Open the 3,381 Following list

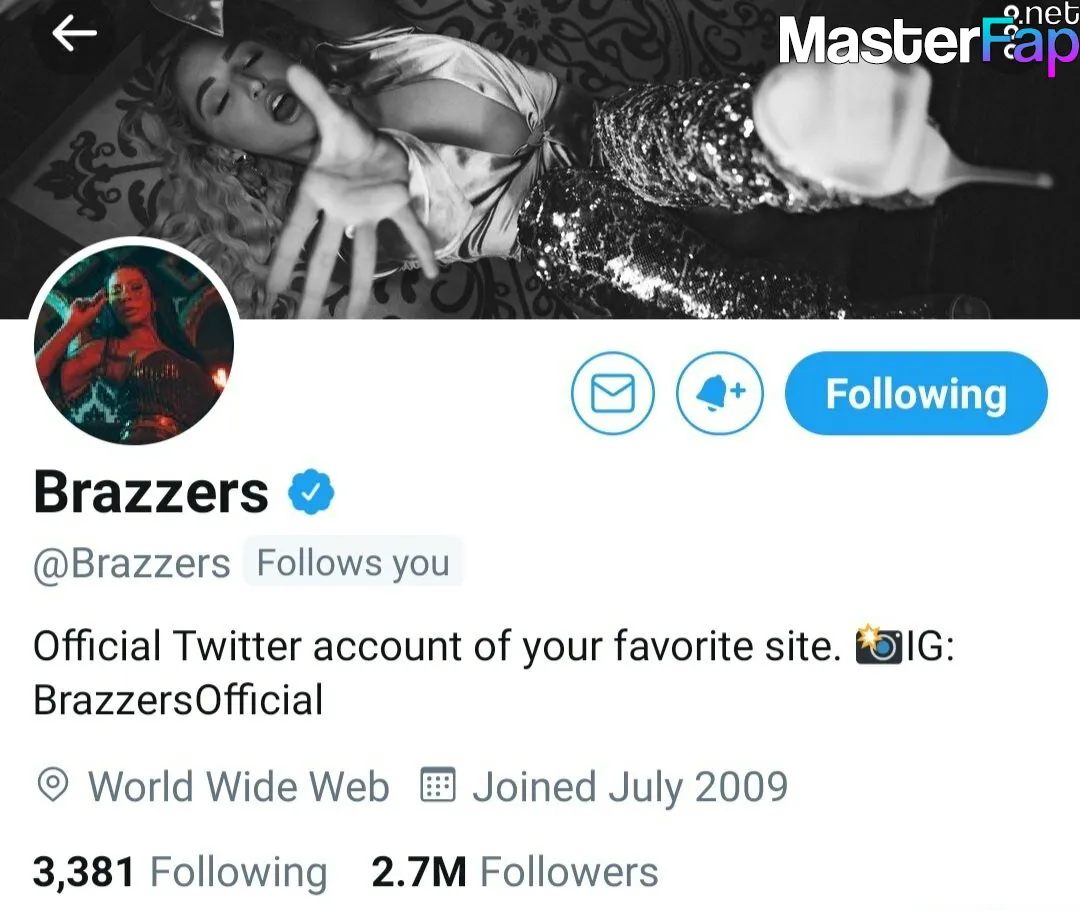pos(180,872)
